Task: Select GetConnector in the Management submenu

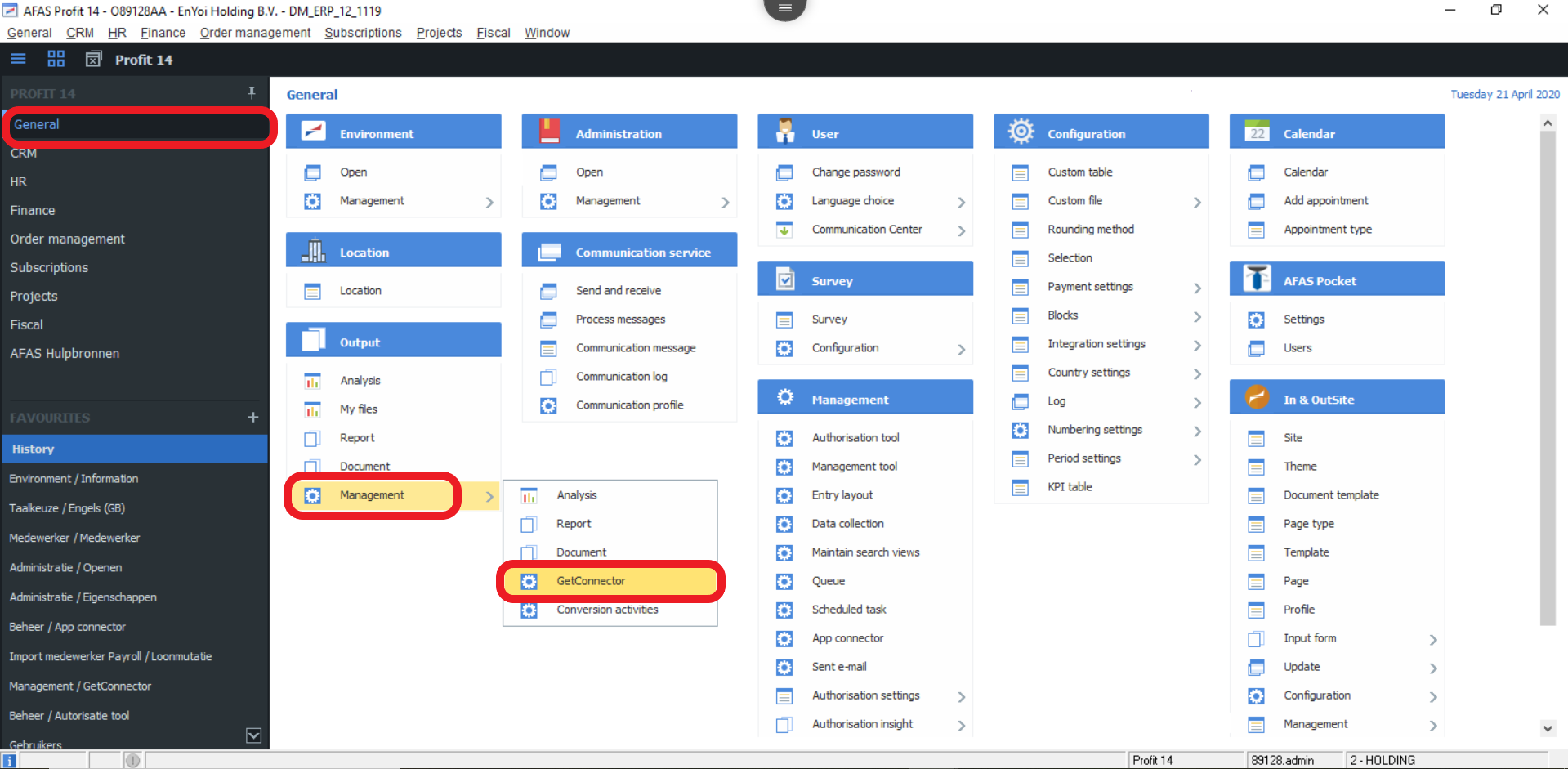Action: (x=591, y=581)
